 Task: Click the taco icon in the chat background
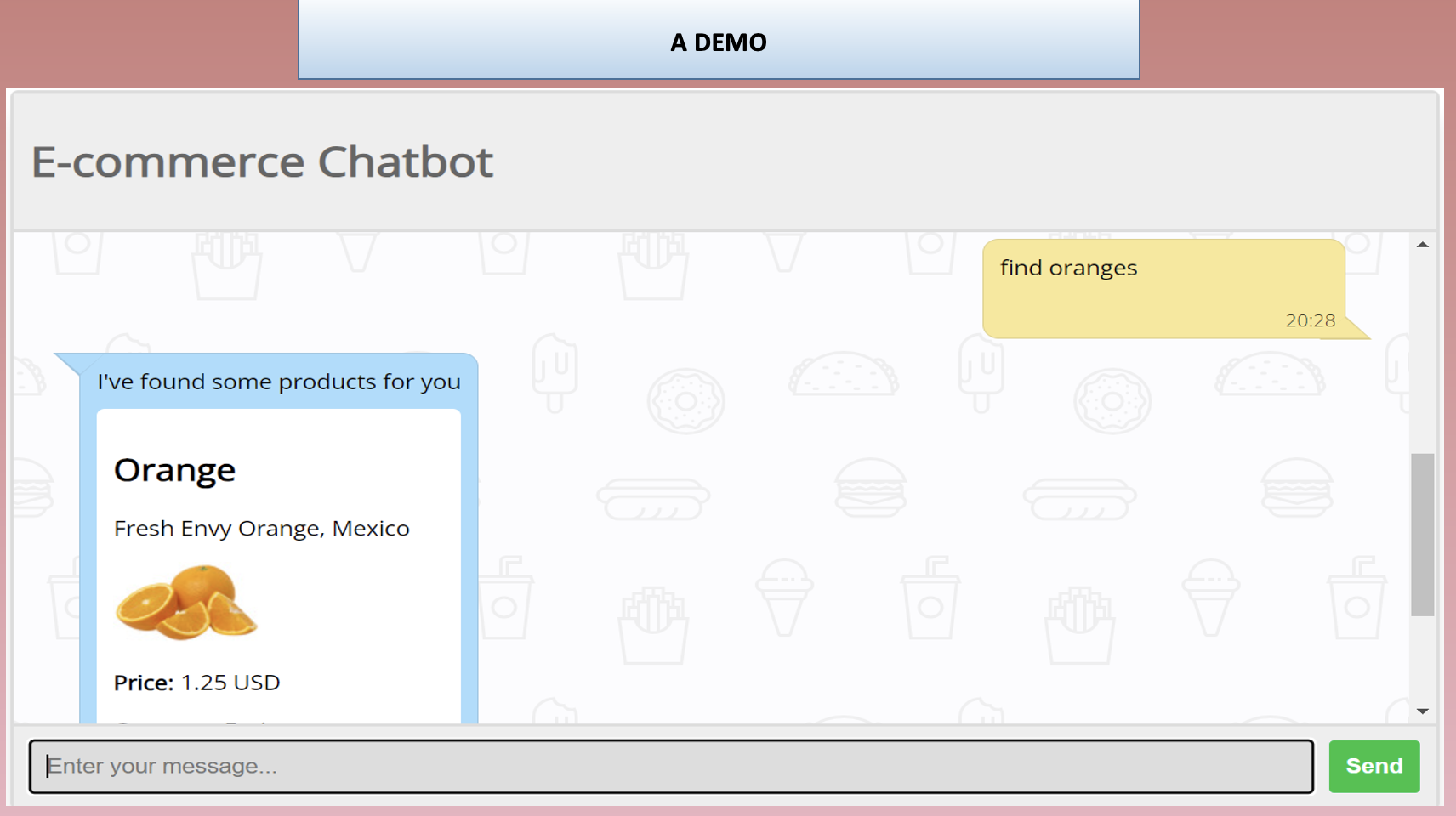[x=843, y=374]
